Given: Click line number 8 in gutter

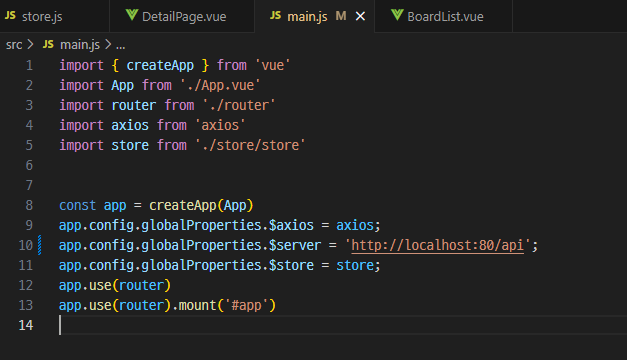Looking at the screenshot, I should click(x=29, y=205).
